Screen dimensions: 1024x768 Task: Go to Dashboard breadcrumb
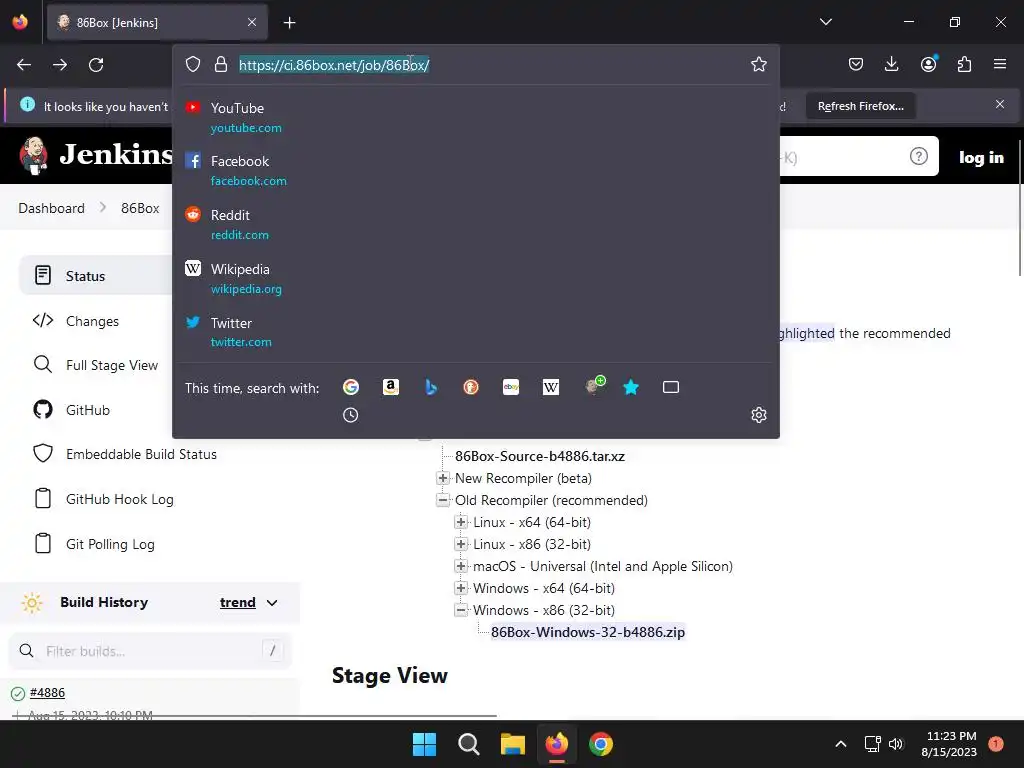point(52,208)
